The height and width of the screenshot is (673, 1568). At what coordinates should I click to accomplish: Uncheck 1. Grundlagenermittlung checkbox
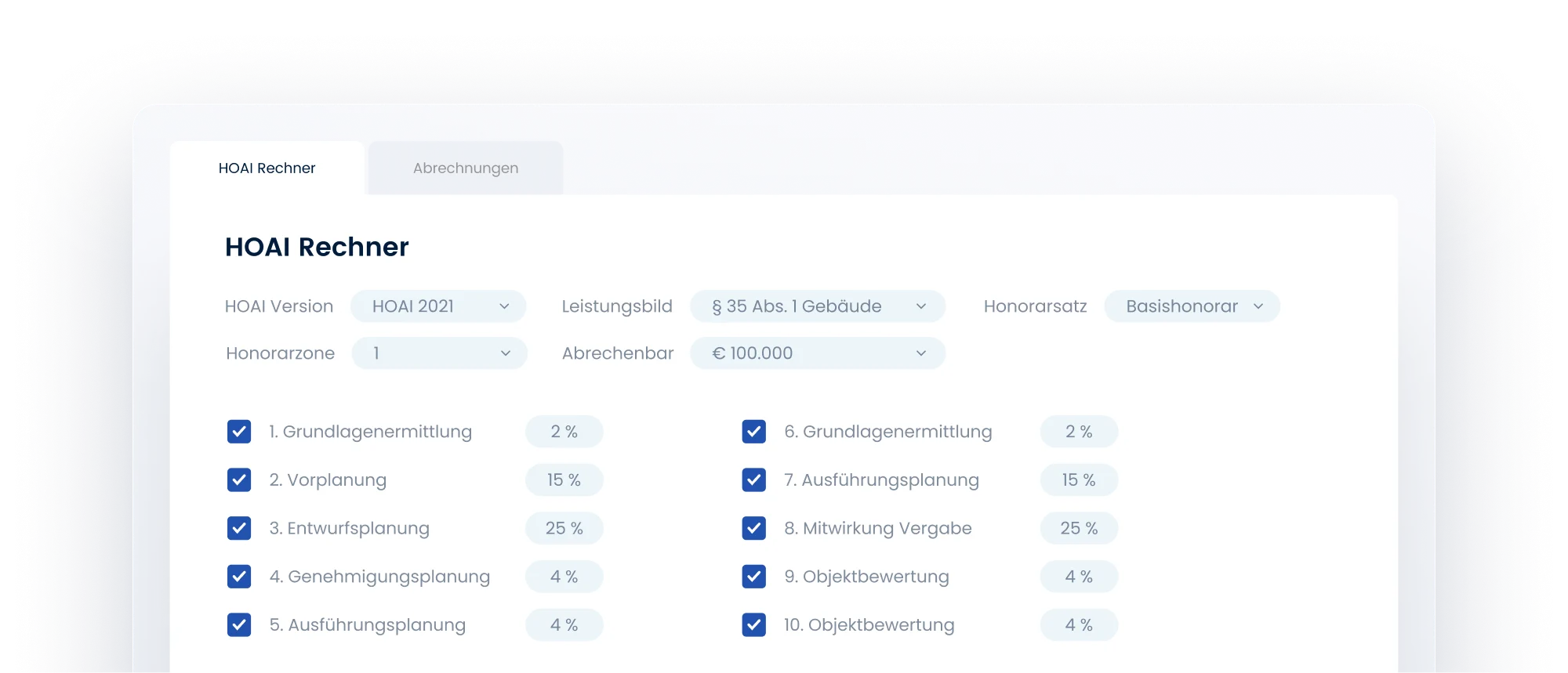click(239, 432)
